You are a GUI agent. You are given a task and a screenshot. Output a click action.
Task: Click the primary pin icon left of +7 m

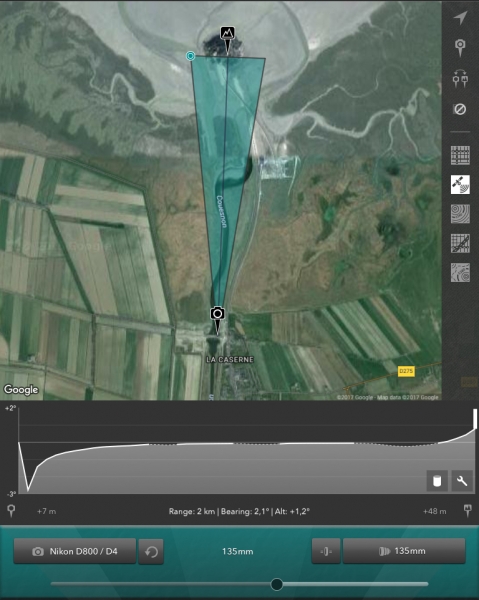11,511
